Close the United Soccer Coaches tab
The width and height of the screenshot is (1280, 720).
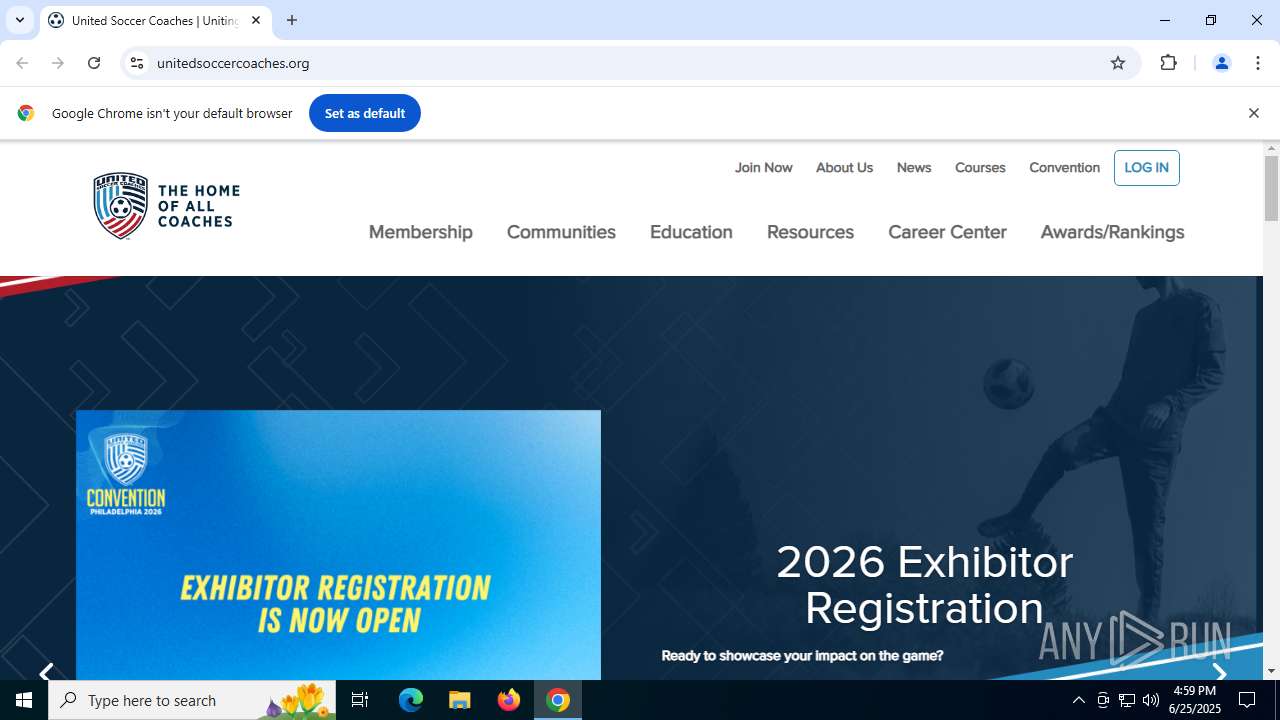256,20
